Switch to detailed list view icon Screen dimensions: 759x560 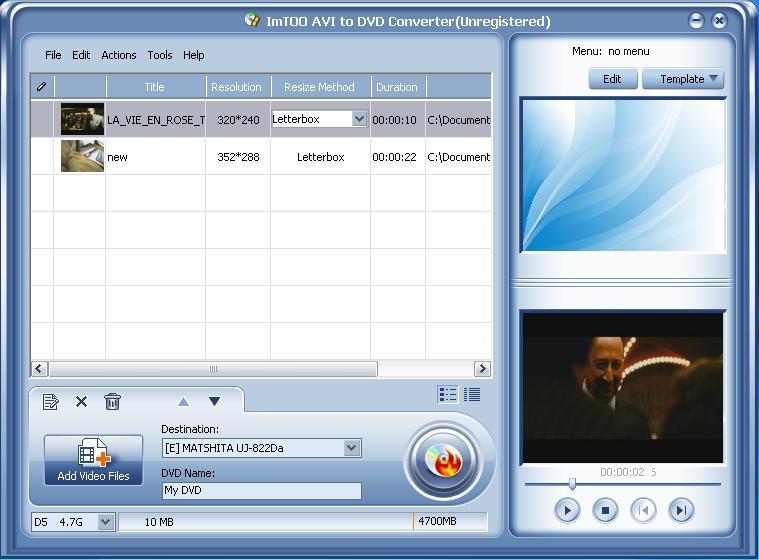472,394
